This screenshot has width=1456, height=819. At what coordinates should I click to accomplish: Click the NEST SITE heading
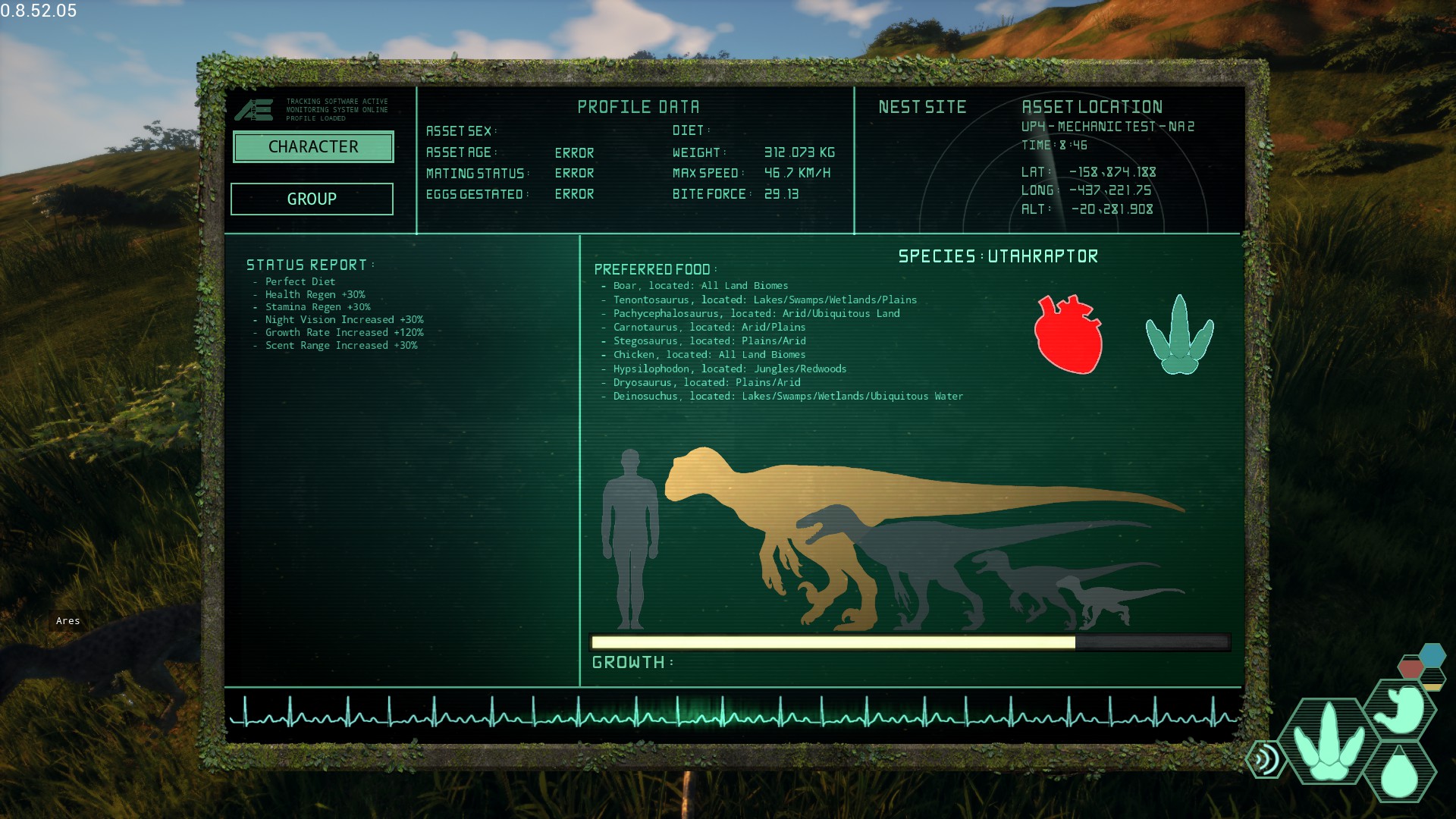pos(922,108)
